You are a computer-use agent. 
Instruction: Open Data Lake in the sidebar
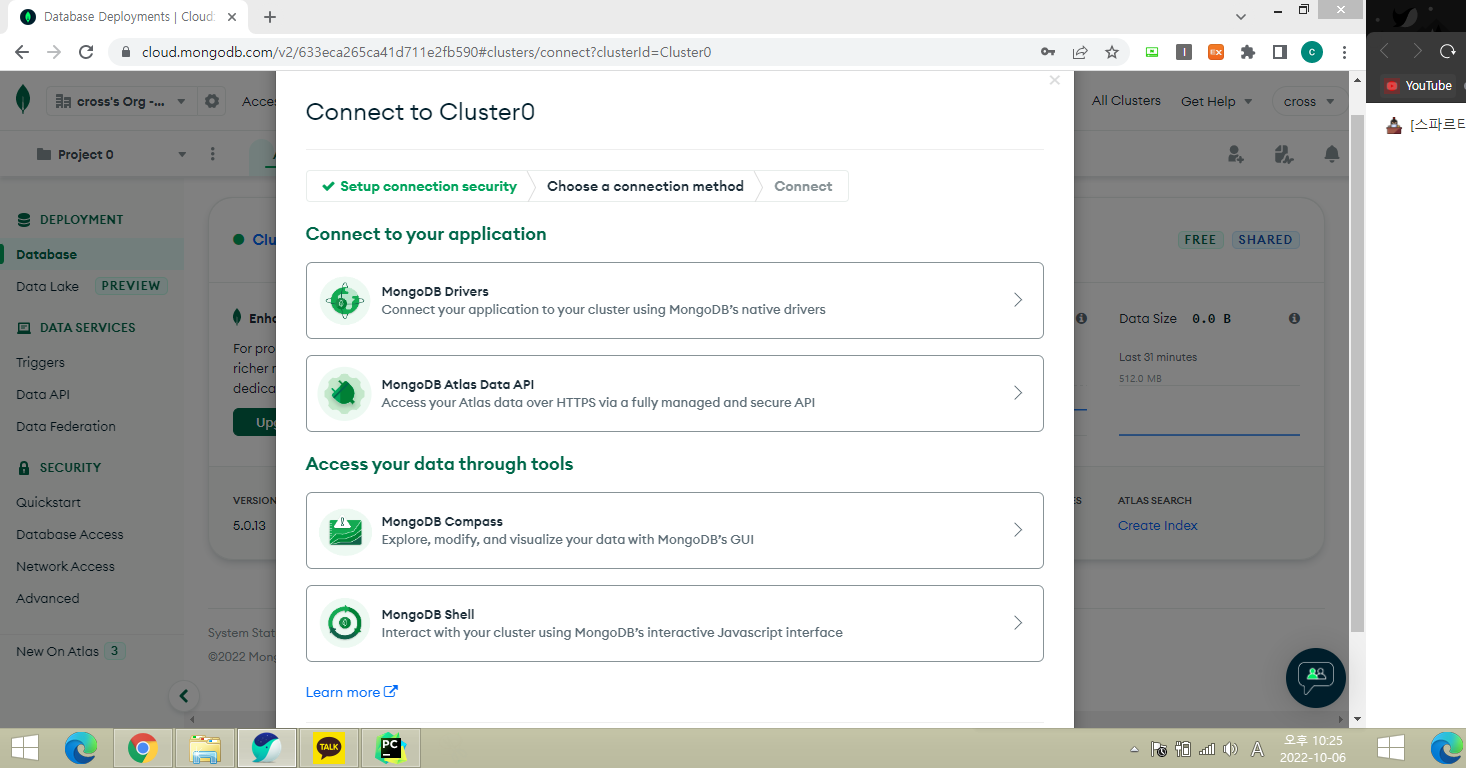tap(47, 286)
